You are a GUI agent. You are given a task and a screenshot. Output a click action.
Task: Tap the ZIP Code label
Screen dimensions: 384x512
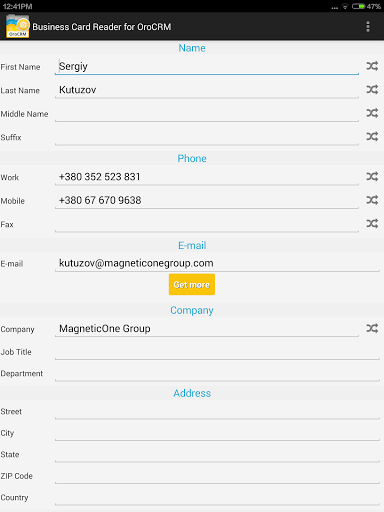click(17, 476)
